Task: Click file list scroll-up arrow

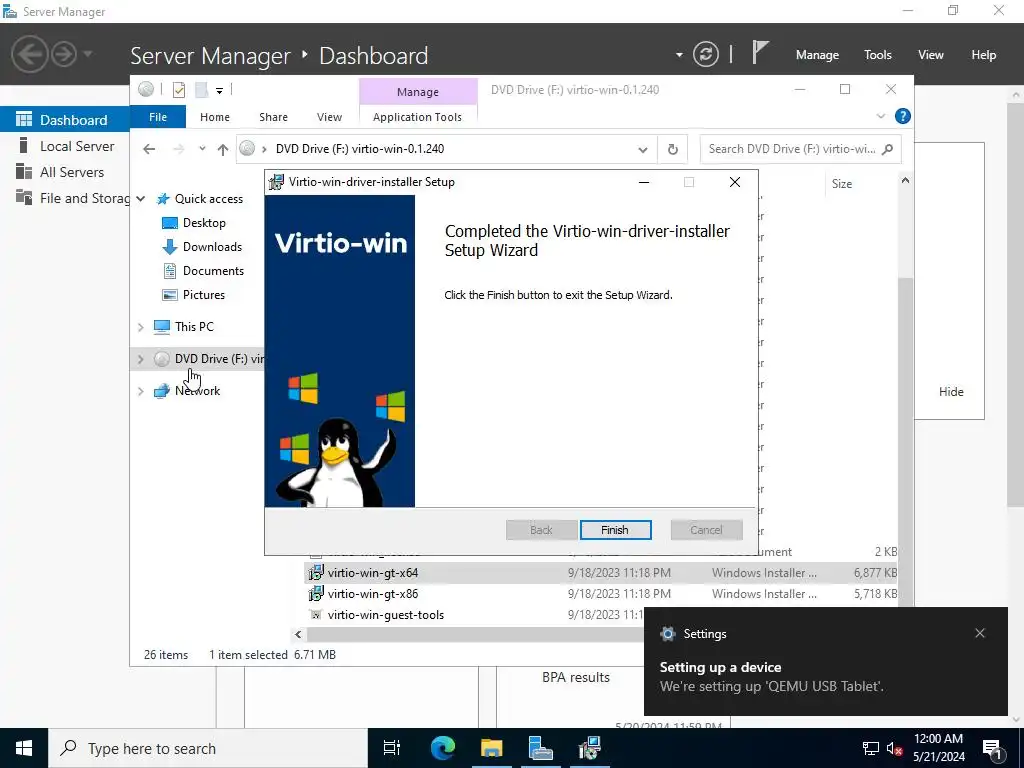Action: (x=905, y=181)
